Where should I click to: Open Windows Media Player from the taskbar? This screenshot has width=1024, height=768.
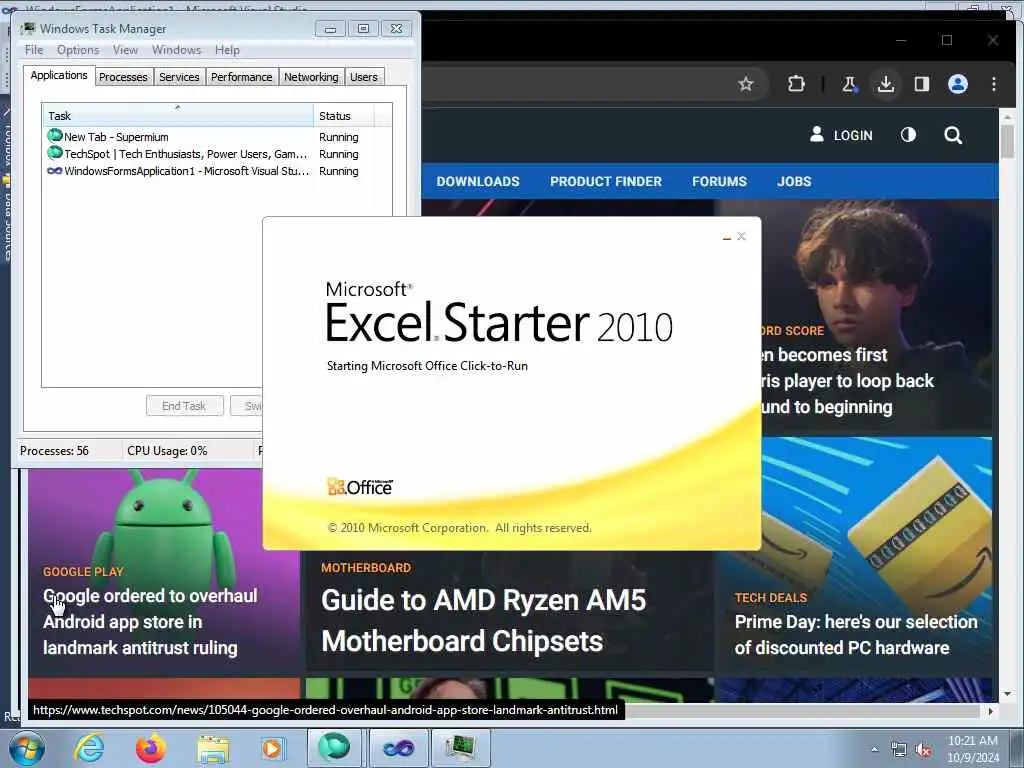click(273, 748)
